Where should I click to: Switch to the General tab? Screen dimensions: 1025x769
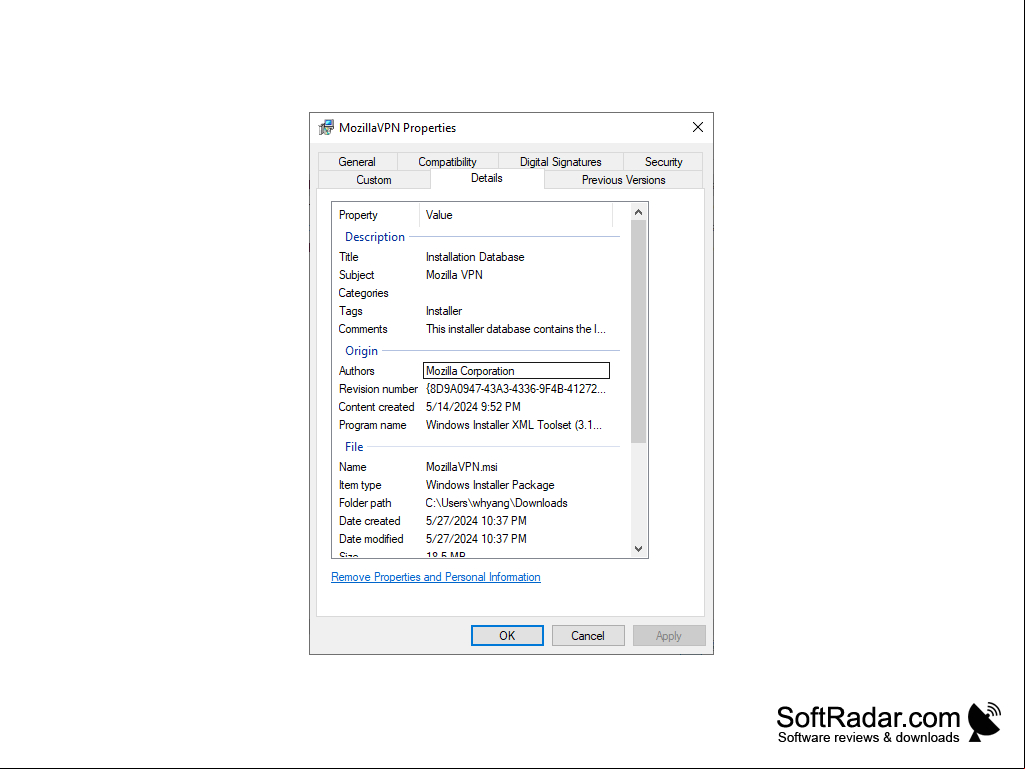(357, 162)
